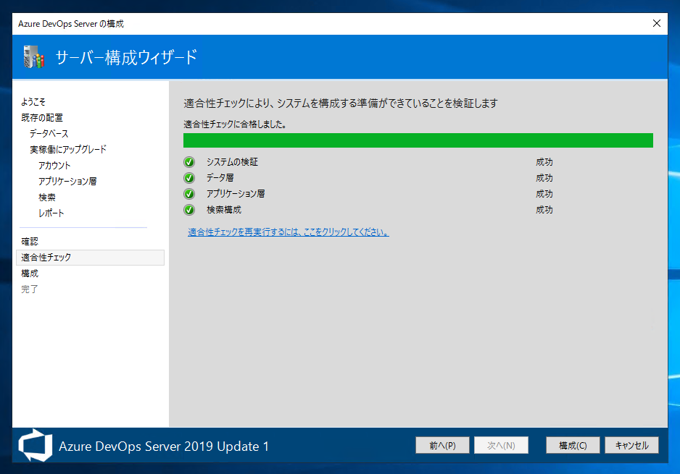Click 成功 status for アプリケーション層
680x474 pixels.
[x=544, y=194]
